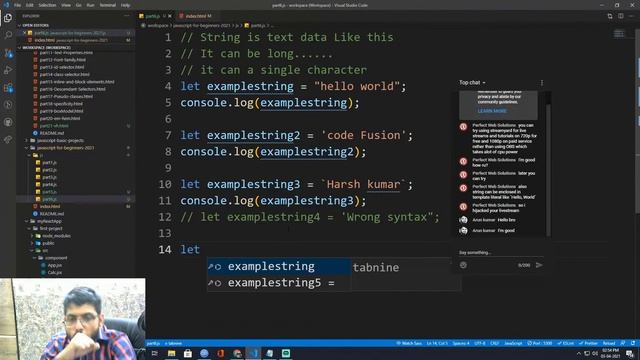Switch to the index.html editor tab
The width and height of the screenshot is (640, 360).
click(x=196, y=16)
